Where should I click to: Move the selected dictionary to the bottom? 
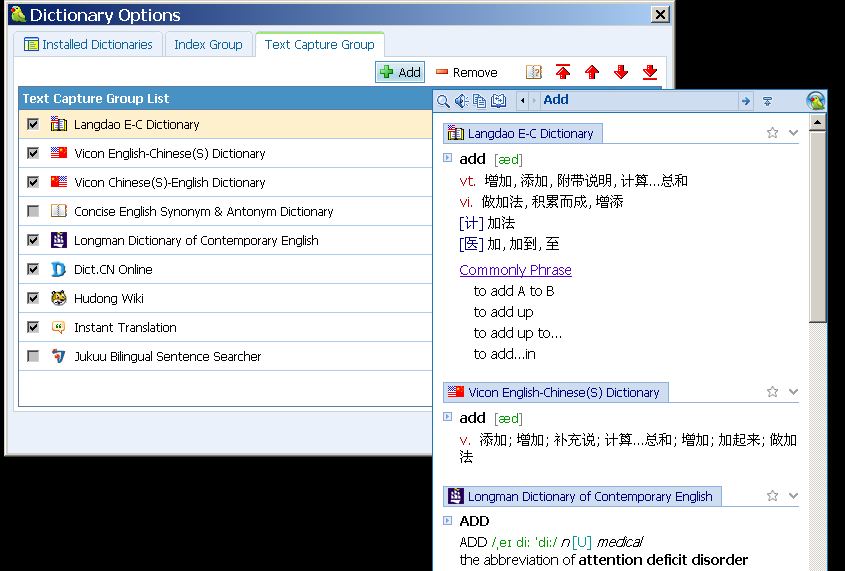650,72
